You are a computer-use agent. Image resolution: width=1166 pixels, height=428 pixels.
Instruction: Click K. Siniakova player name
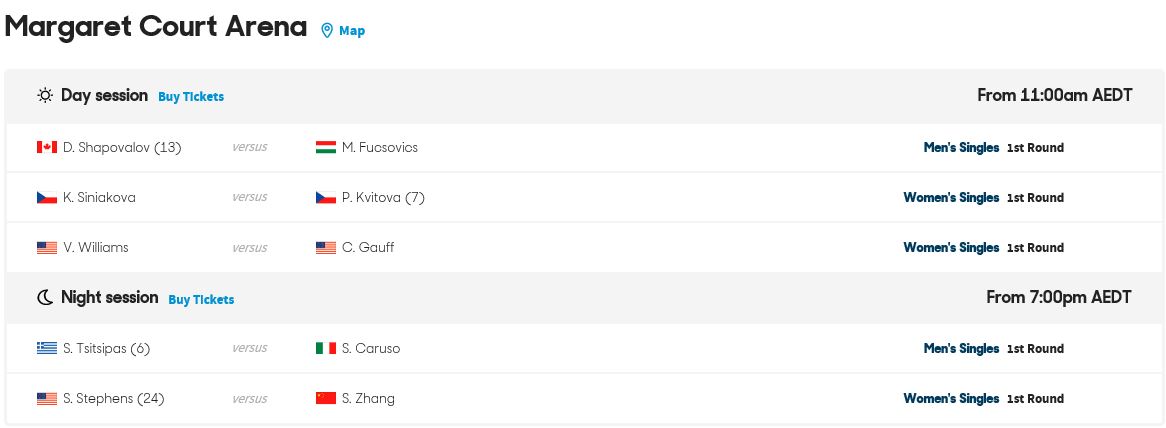(100, 198)
